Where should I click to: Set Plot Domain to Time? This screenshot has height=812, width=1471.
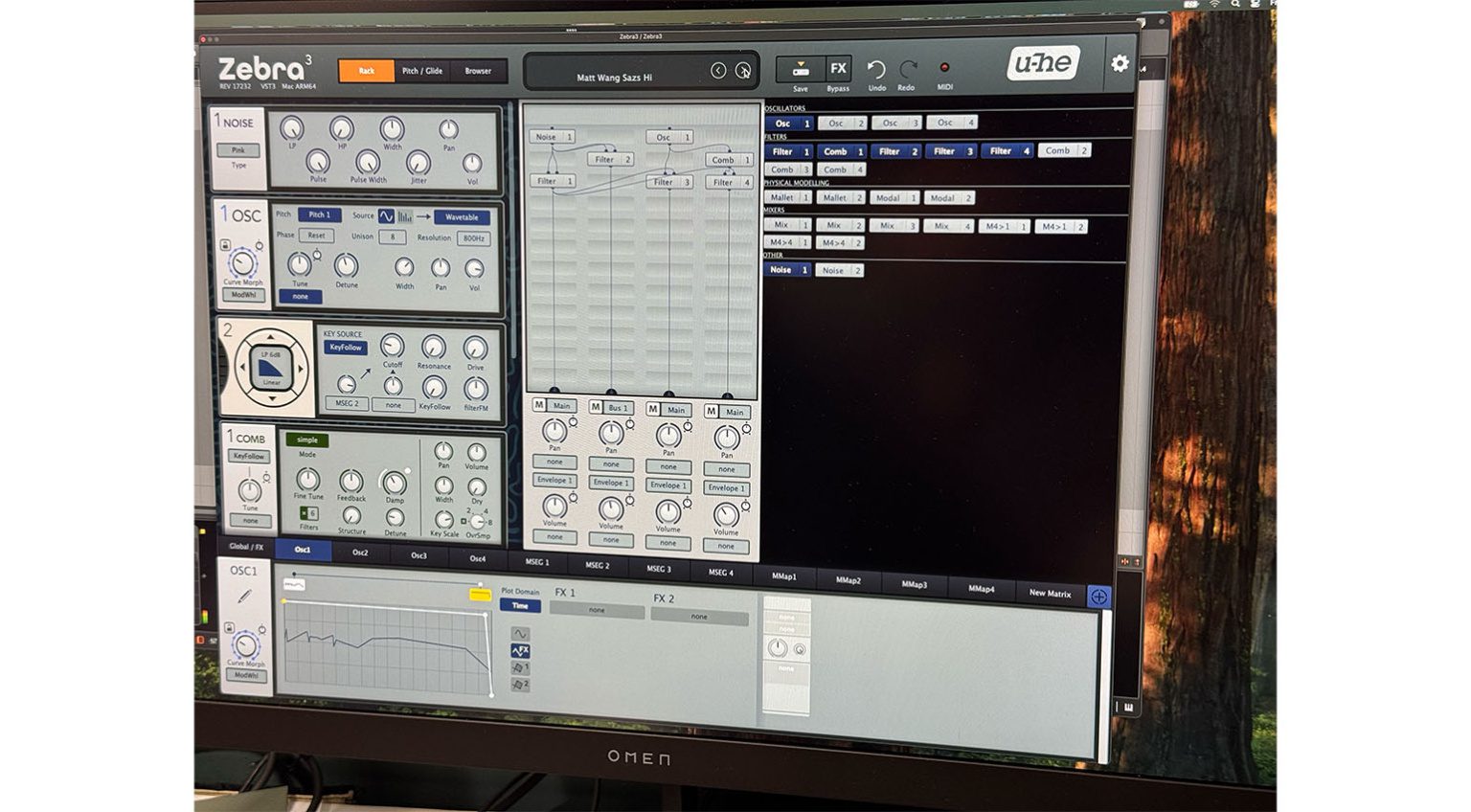click(520, 604)
